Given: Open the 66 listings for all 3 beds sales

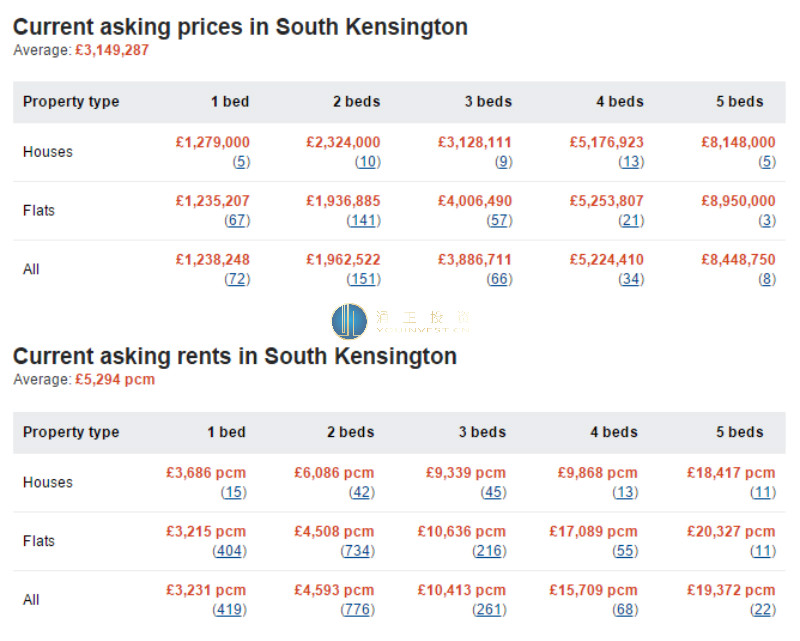Looking at the screenshot, I should [499, 279].
